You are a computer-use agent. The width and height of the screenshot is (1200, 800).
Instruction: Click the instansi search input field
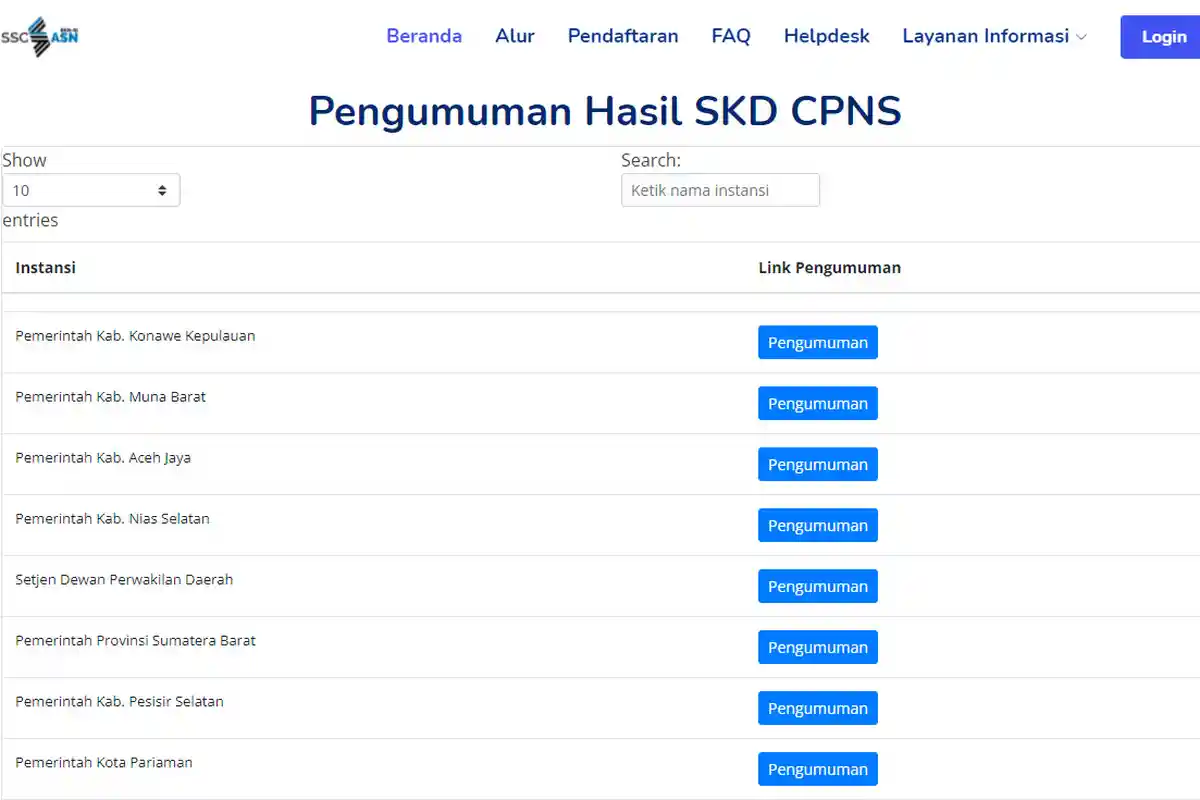coord(720,190)
